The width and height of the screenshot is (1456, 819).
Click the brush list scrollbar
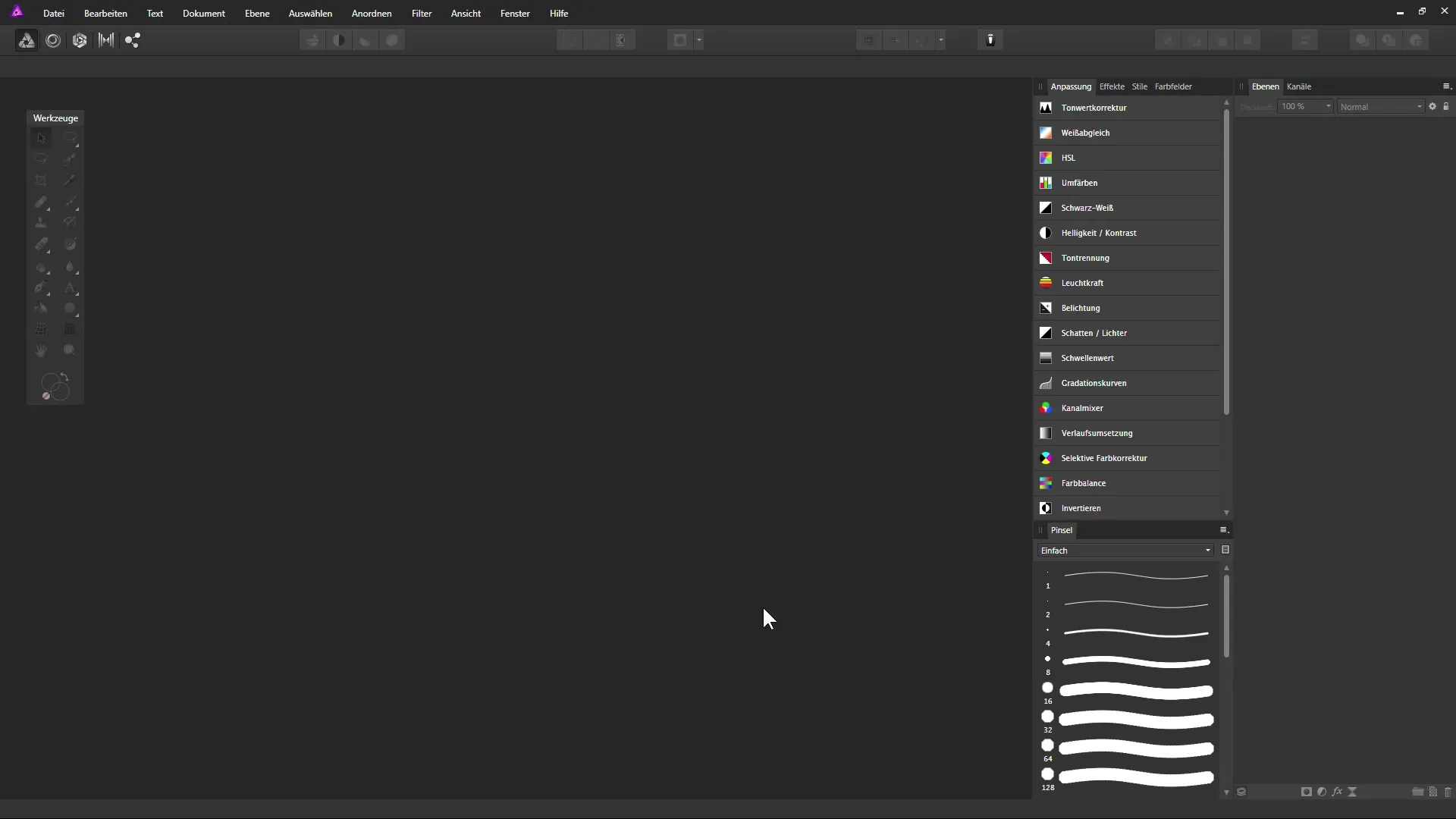pos(1226,616)
